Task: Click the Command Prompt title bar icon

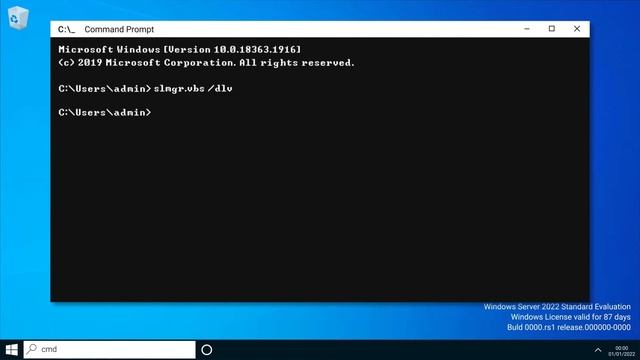Action: [x=66, y=29]
